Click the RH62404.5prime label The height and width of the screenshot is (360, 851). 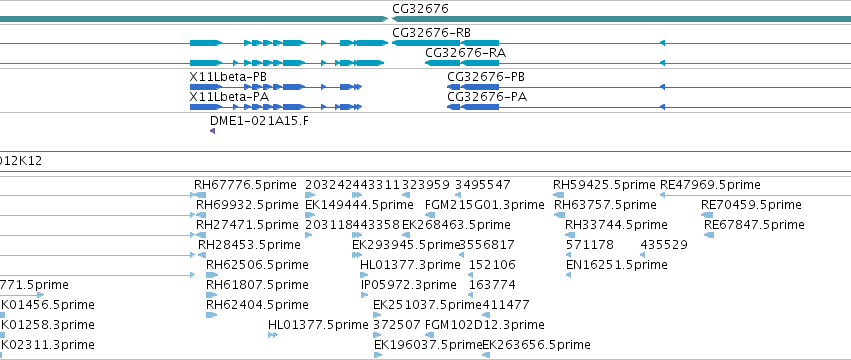click(x=257, y=305)
